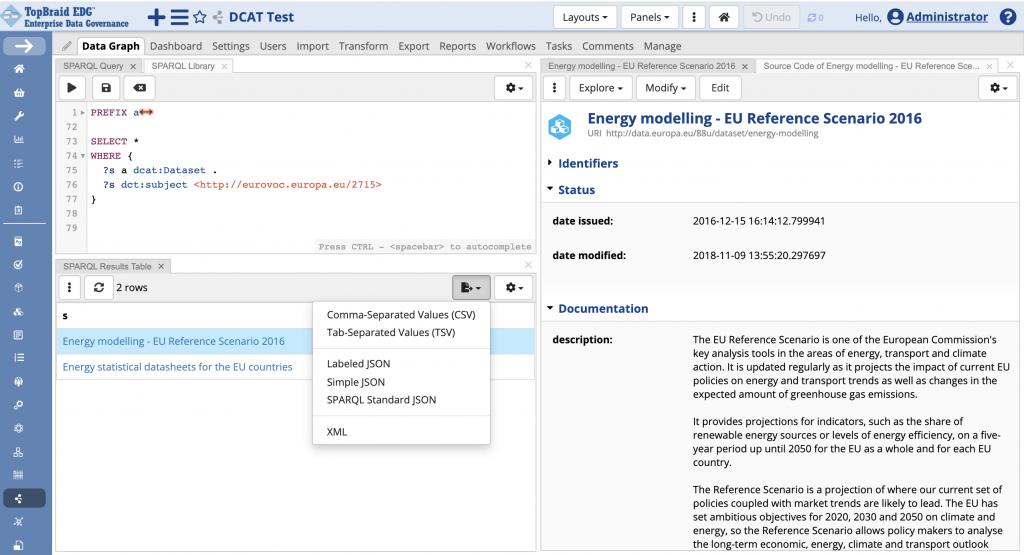Save the SPARQL query with disk icon
The height and width of the screenshot is (555, 1024).
click(x=106, y=87)
